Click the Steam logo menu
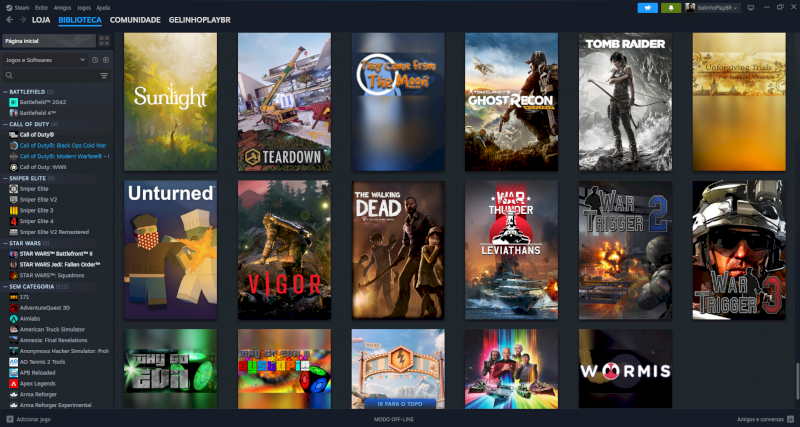The image size is (800, 427). pyautogui.click(x=17, y=8)
